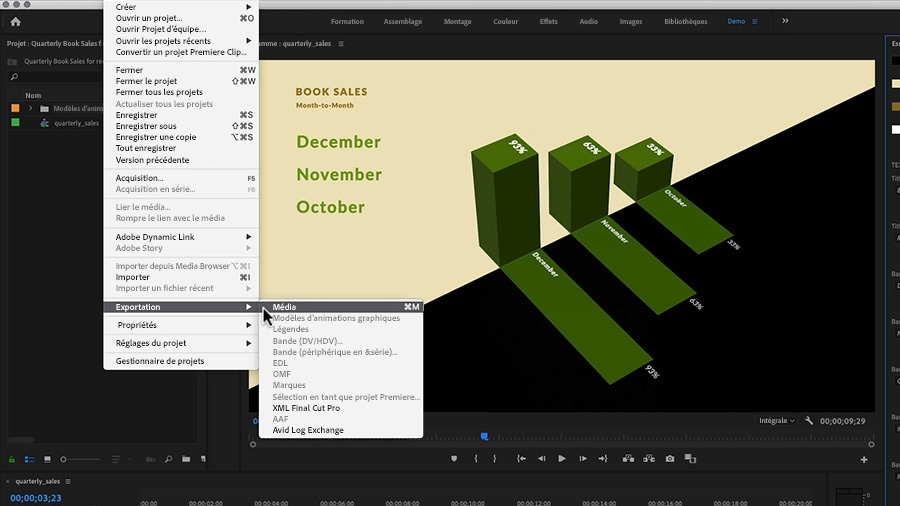Click the Automate to Sequence icon
900x506 pixels.
point(150,459)
